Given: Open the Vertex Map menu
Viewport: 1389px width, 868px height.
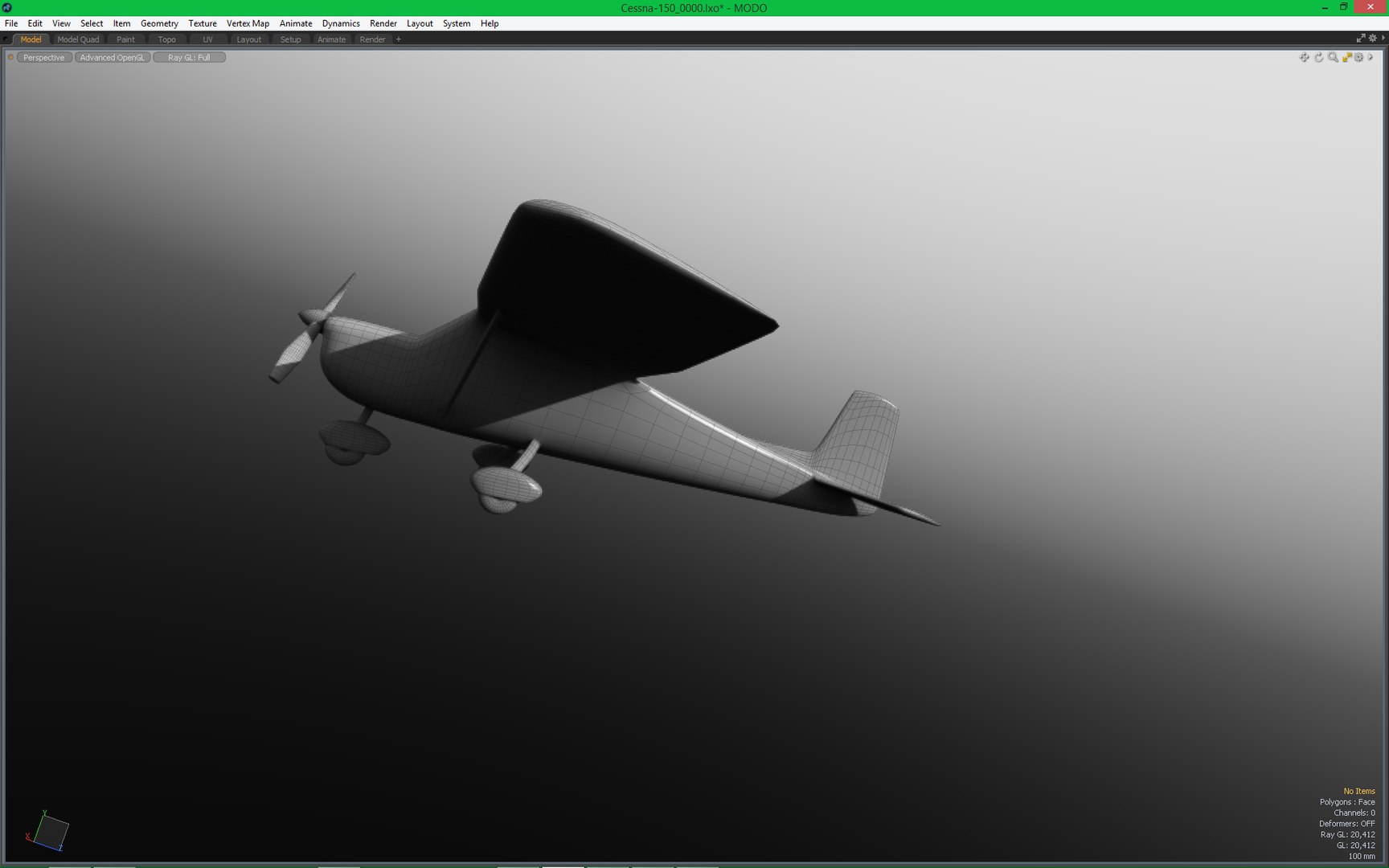Looking at the screenshot, I should 248,23.
